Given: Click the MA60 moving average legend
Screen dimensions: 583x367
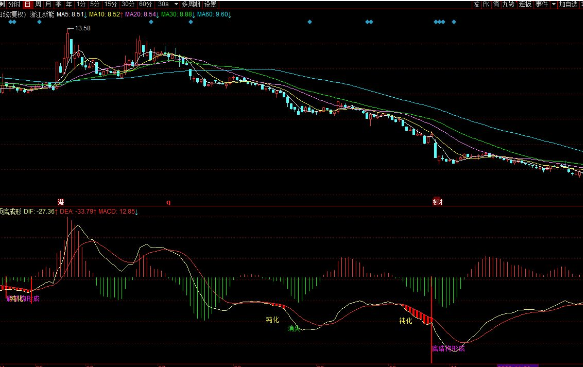Looking at the screenshot, I should [x=213, y=15].
